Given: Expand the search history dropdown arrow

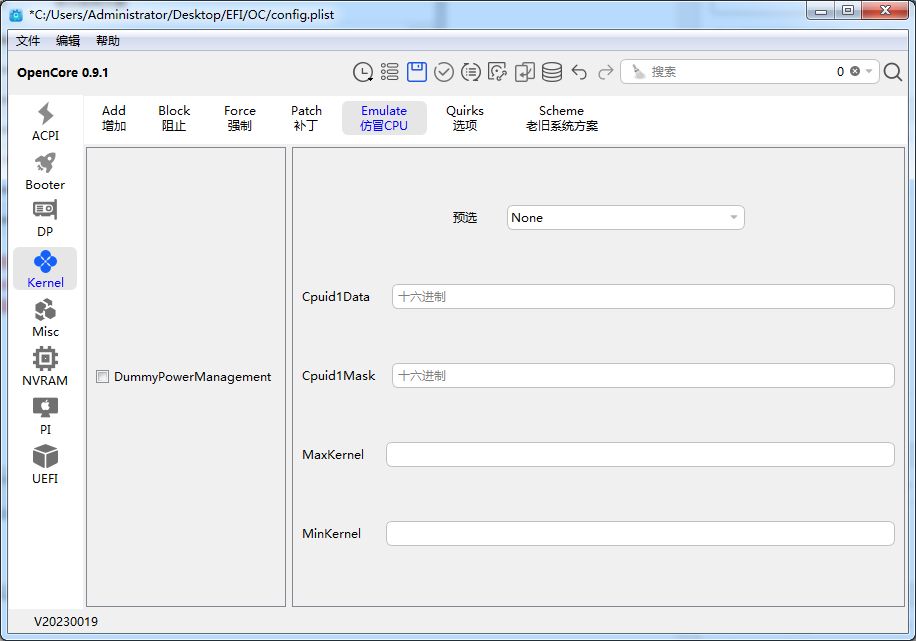Looking at the screenshot, I should [869, 72].
